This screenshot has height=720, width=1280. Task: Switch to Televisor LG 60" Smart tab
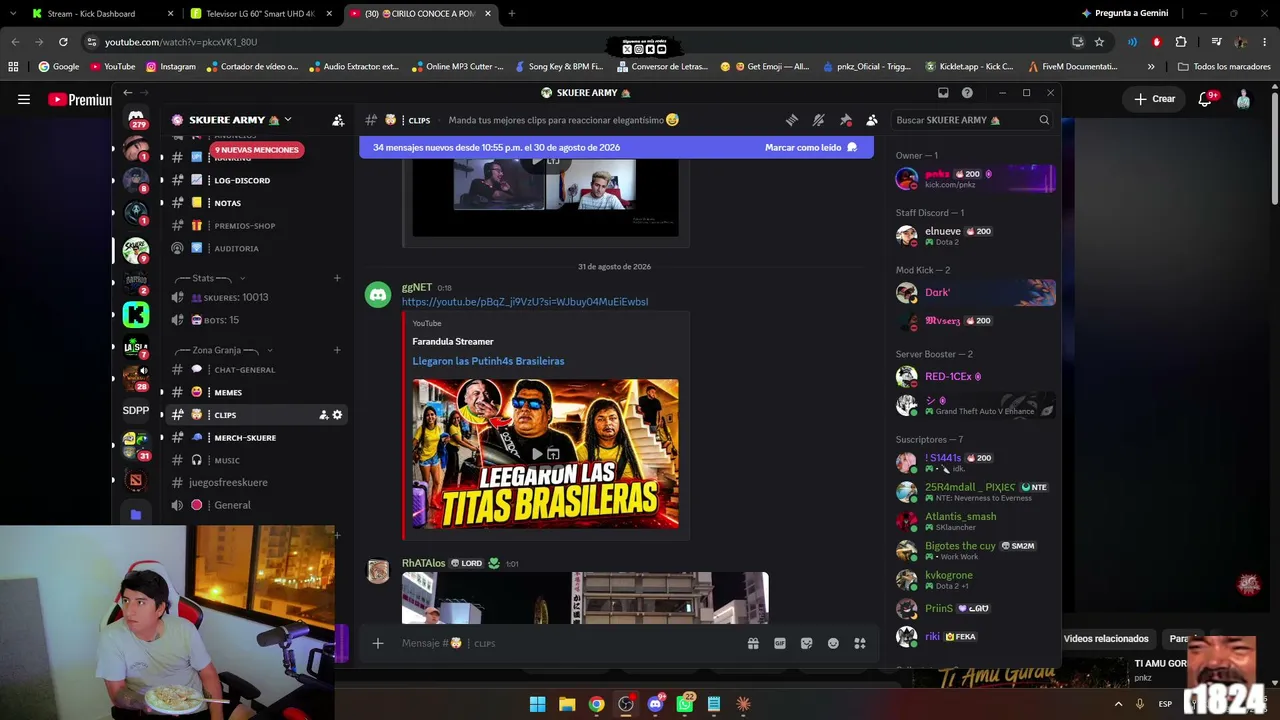coord(260,14)
